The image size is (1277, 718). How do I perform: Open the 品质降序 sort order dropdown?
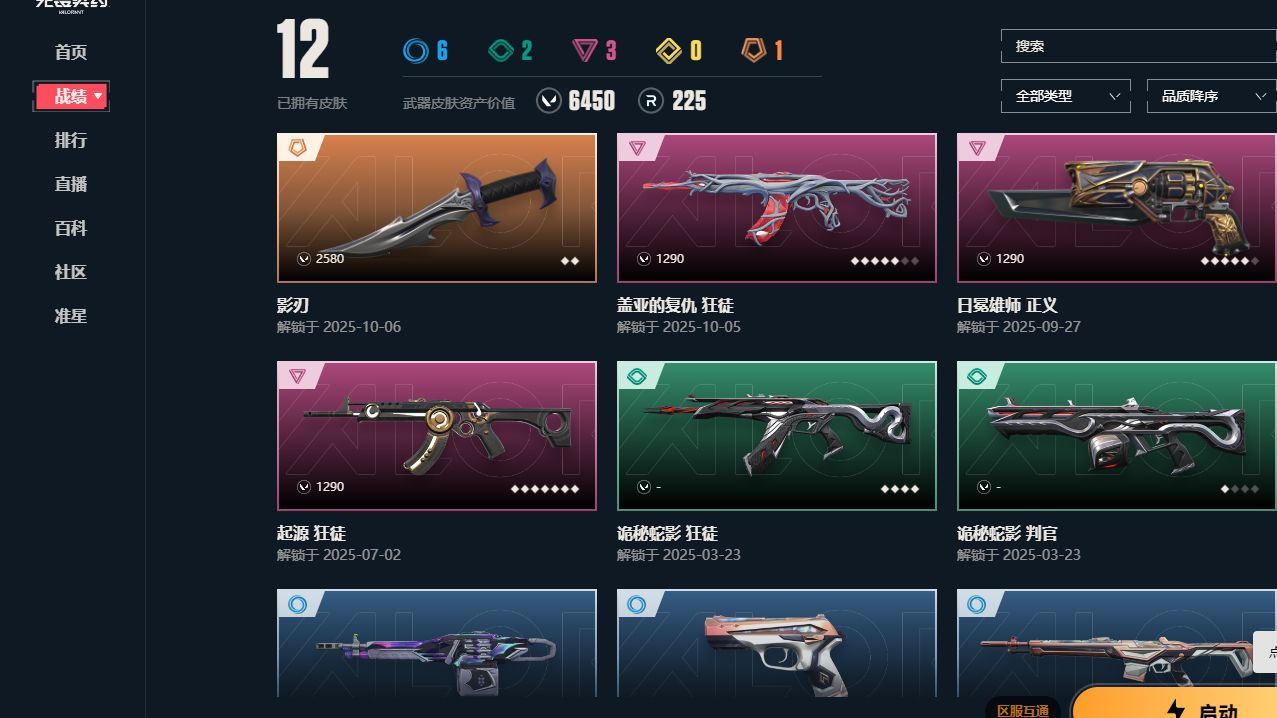(1211, 96)
